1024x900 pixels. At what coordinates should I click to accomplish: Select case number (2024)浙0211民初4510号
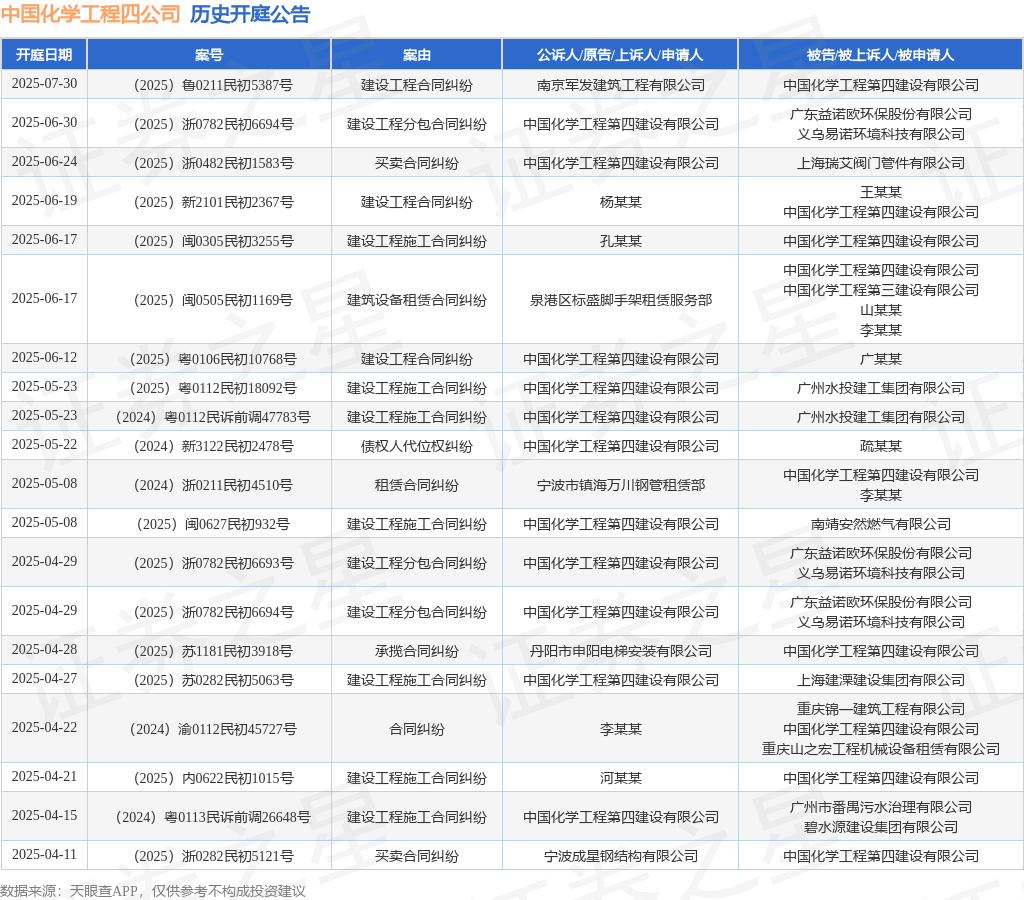click(214, 485)
